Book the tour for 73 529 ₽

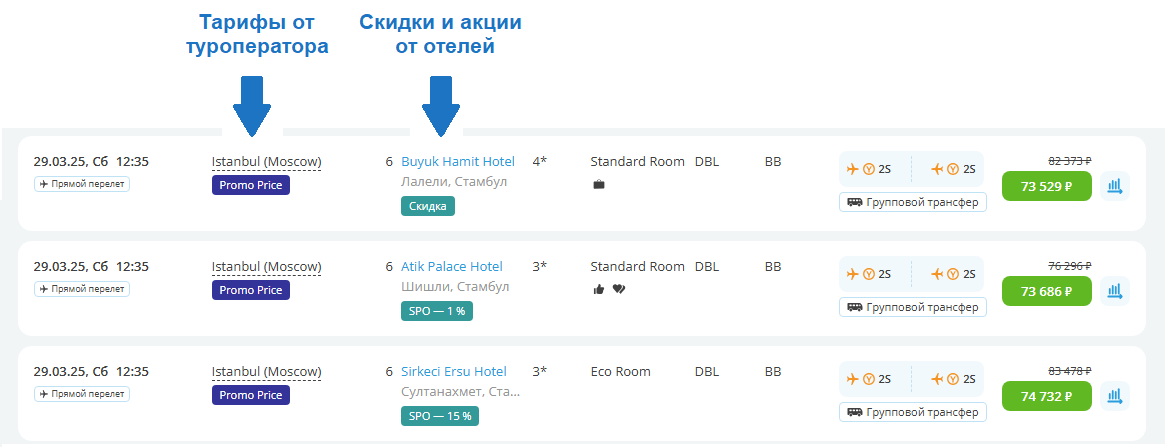pyautogui.click(x=1046, y=186)
